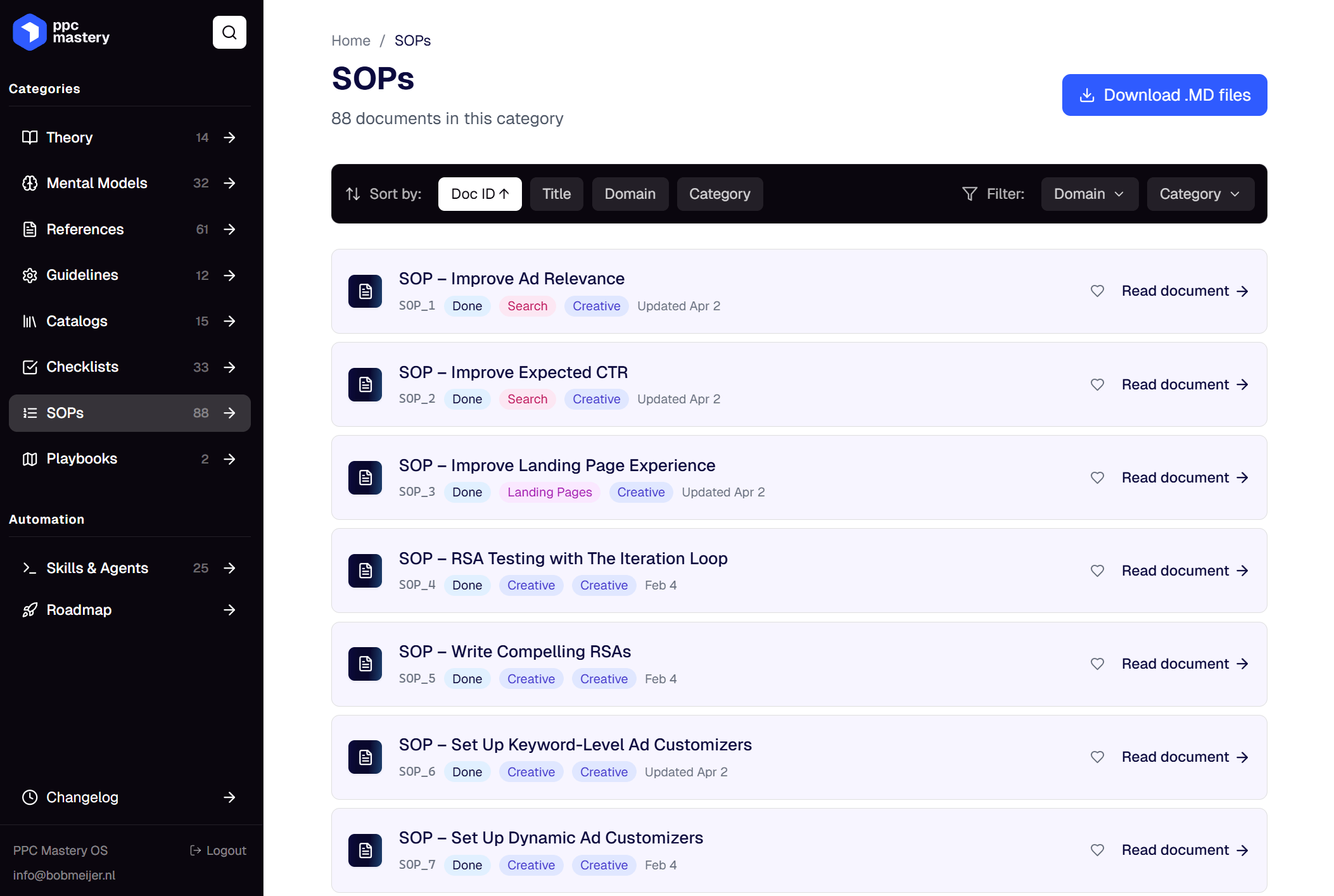Click document icon for SOP_6
The image size is (1334, 896).
[x=365, y=757]
